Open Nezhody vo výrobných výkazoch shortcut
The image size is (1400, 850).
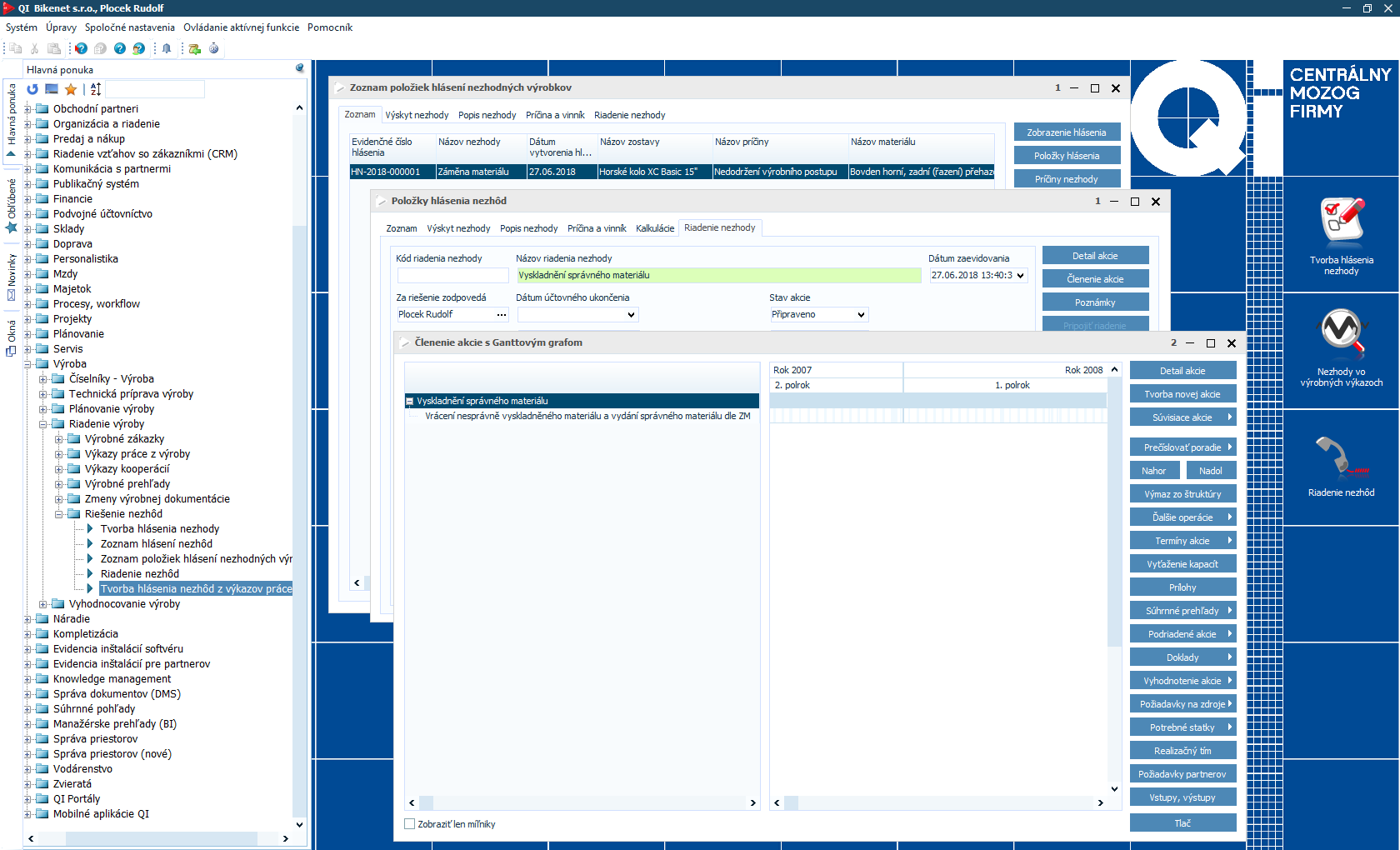point(1341,332)
